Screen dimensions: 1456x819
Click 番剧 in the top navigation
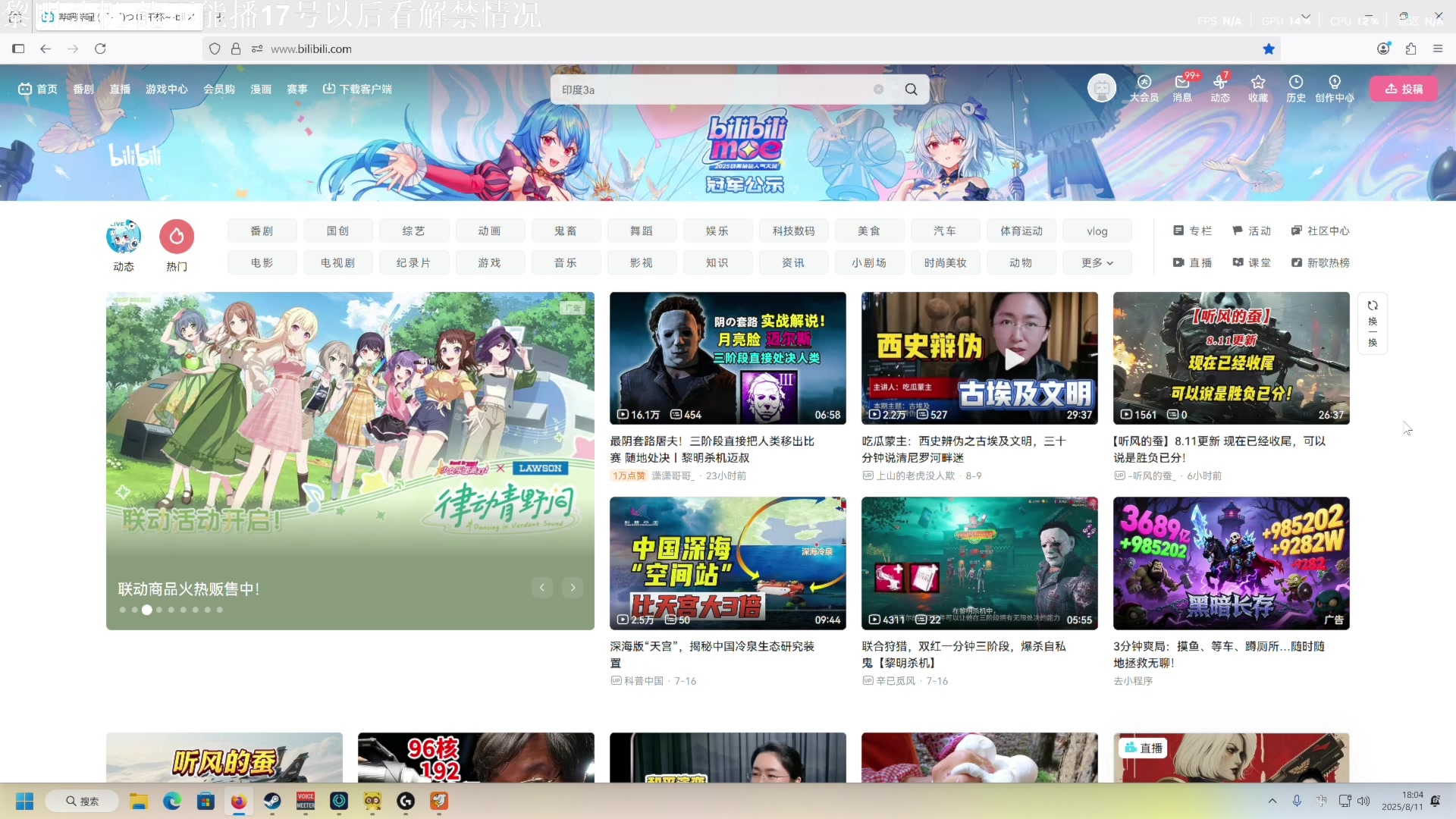coord(83,89)
